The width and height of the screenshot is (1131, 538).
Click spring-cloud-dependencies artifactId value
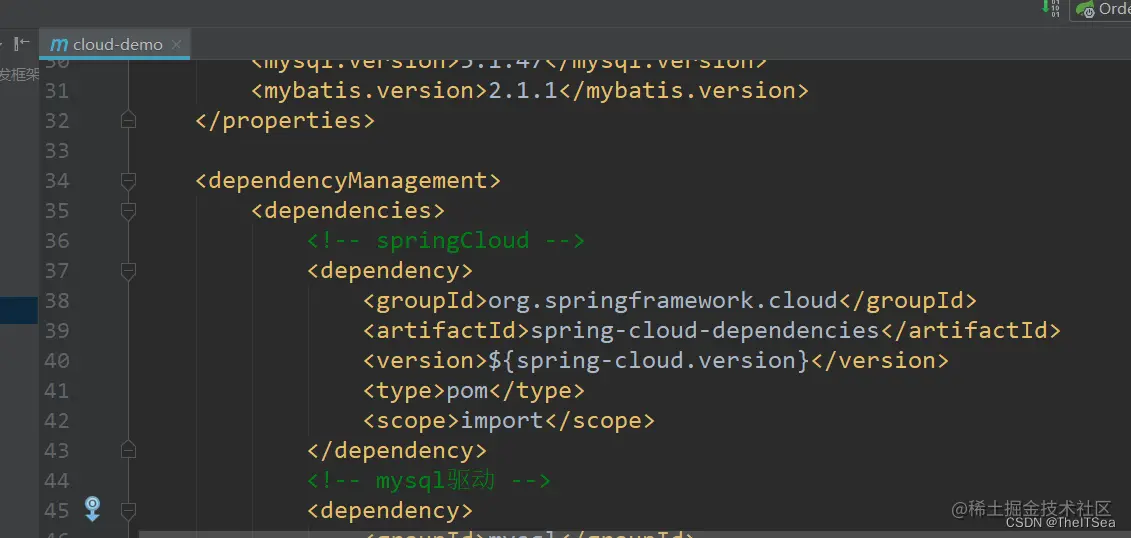pyautogui.click(x=705, y=331)
